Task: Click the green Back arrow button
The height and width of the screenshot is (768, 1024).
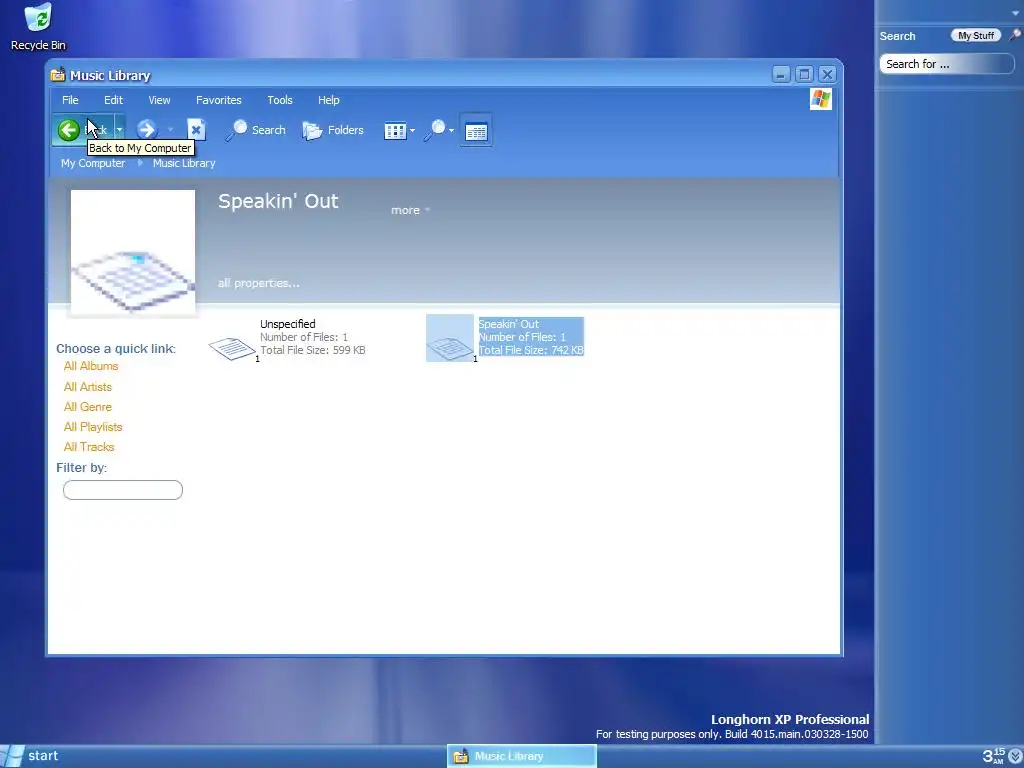Action: click(x=69, y=130)
